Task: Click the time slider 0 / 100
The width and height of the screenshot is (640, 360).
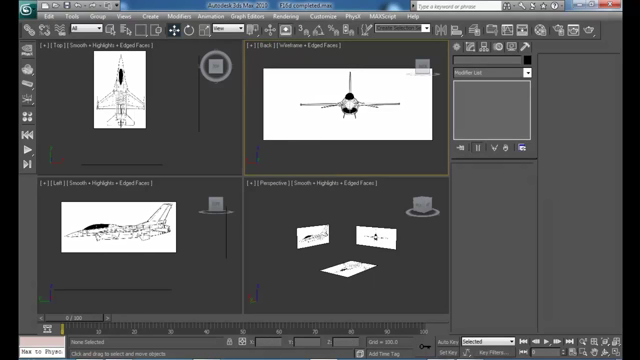Action: (74, 318)
